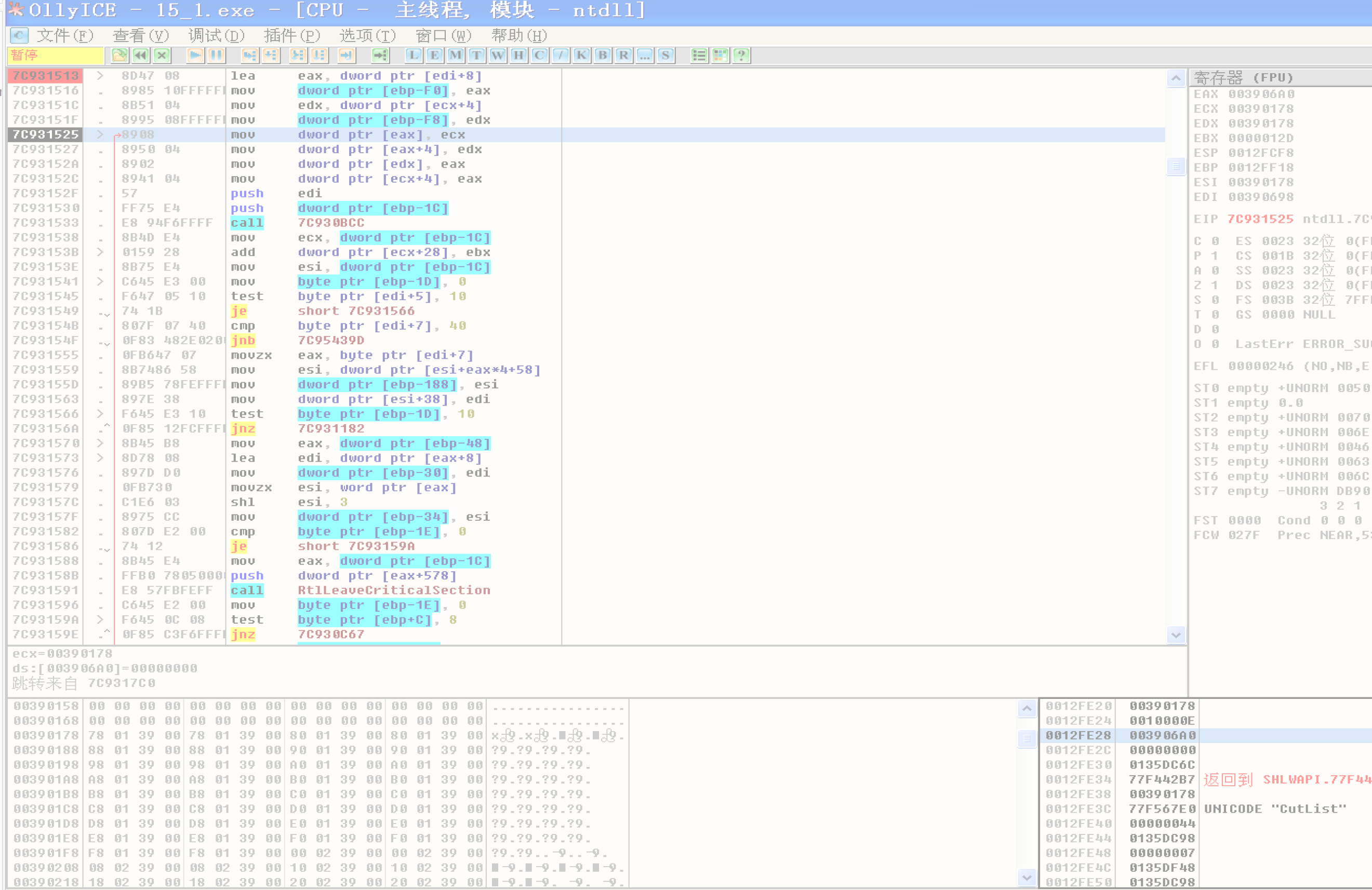Open the 插件(P) menu
This screenshot has height=890, width=1372.
[291, 36]
